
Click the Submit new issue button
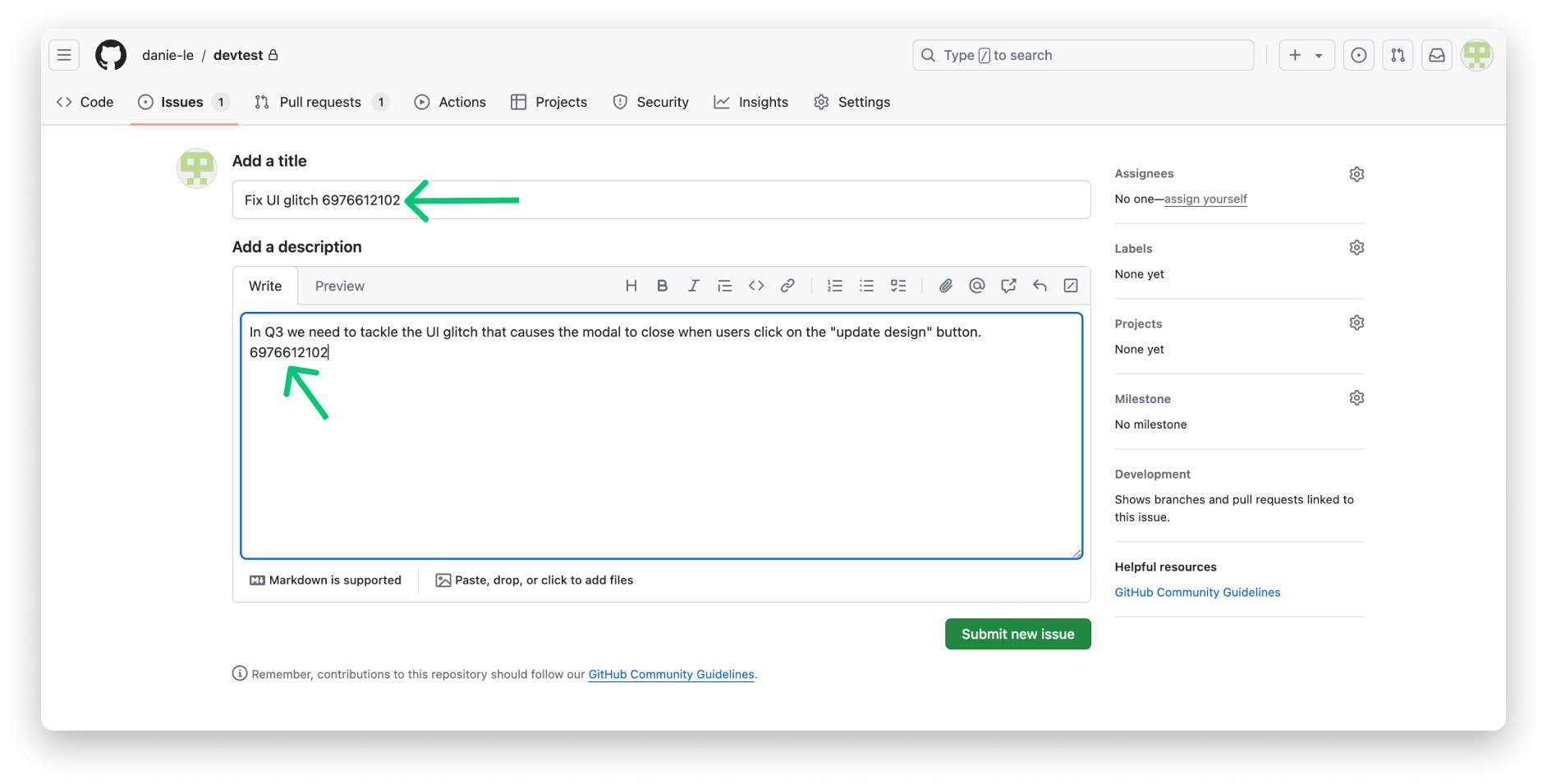(1017, 633)
